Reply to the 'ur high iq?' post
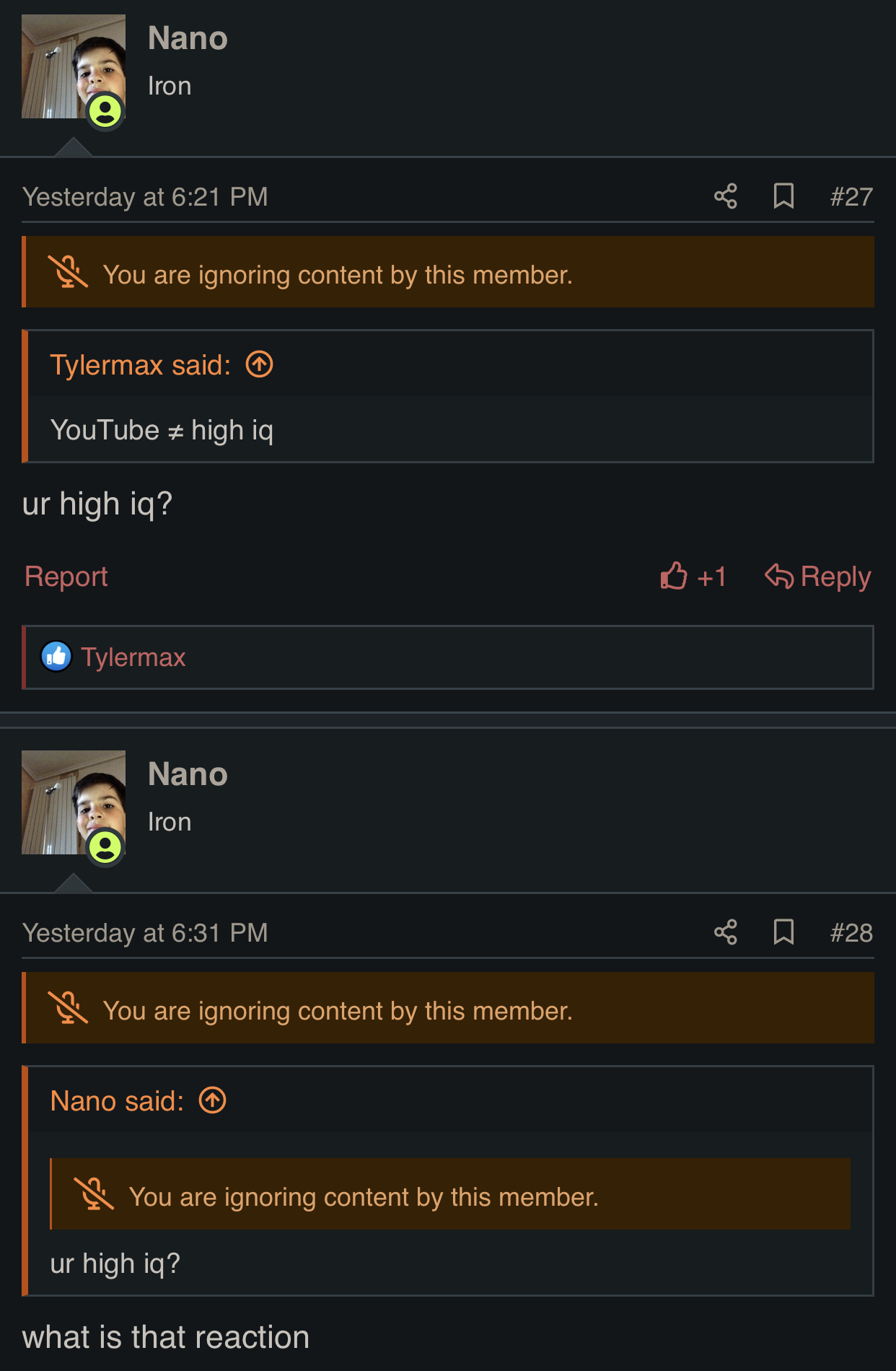This screenshot has width=896, height=1371. (818, 577)
